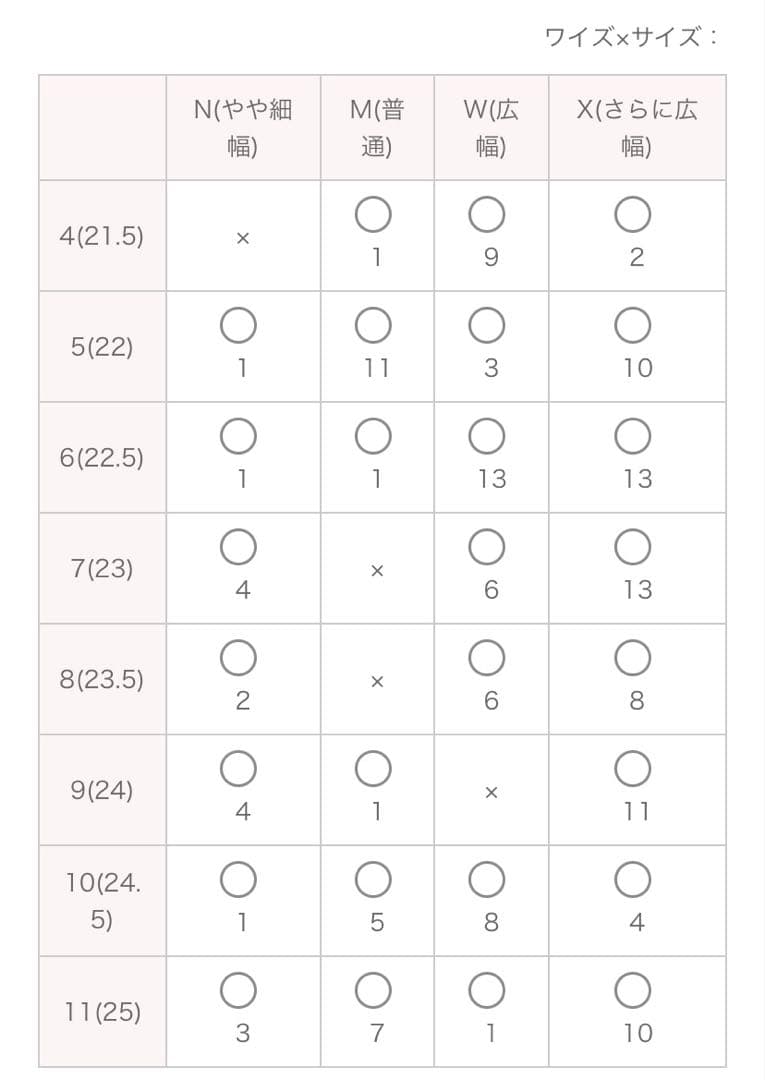The width and height of the screenshot is (765, 1080).
Task: Choose size 6(22.5) W width circle
Action: point(487,437)
